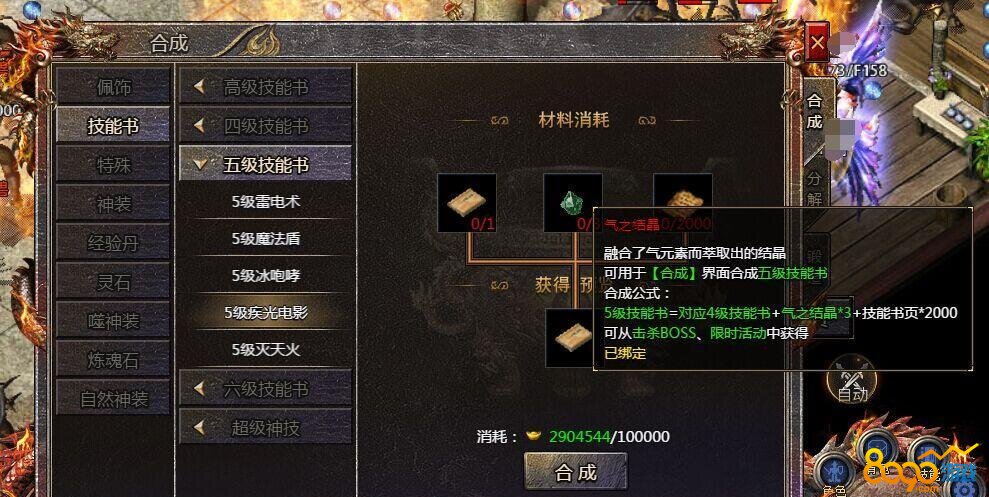The width and height of the screenshot is (989, 497).
Task: Choose the 5级冰咆哮 list entry
Action: (266, 276)
